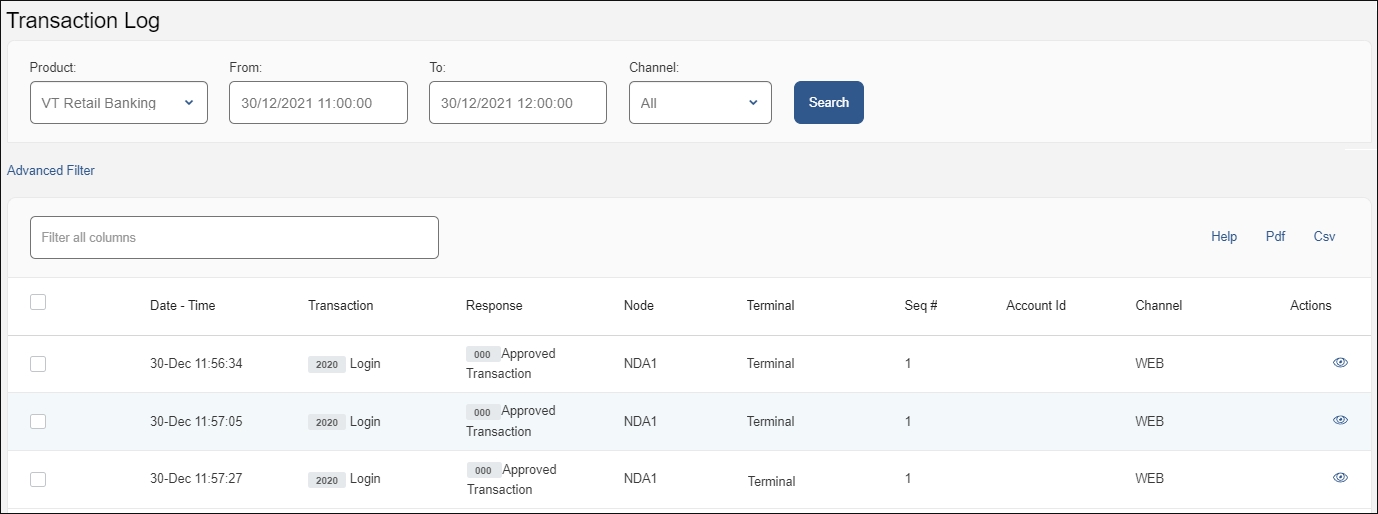Open the Product dropdown showing VT Retail Banking
Image resolution: width=1378 pixels, height=514 pixels.
tap(119, 103)
